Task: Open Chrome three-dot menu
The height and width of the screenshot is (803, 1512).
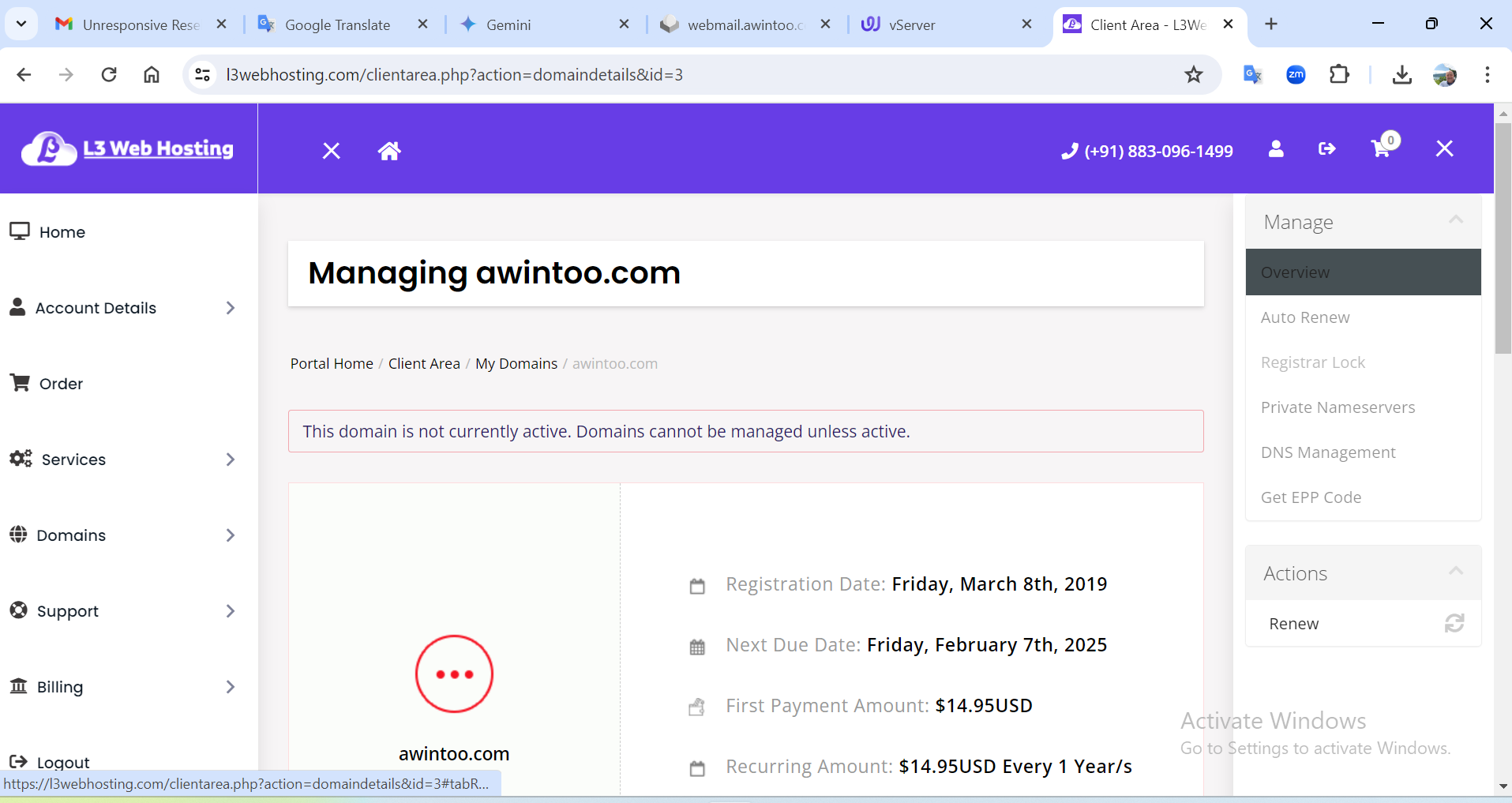Action: point(1488,74)
